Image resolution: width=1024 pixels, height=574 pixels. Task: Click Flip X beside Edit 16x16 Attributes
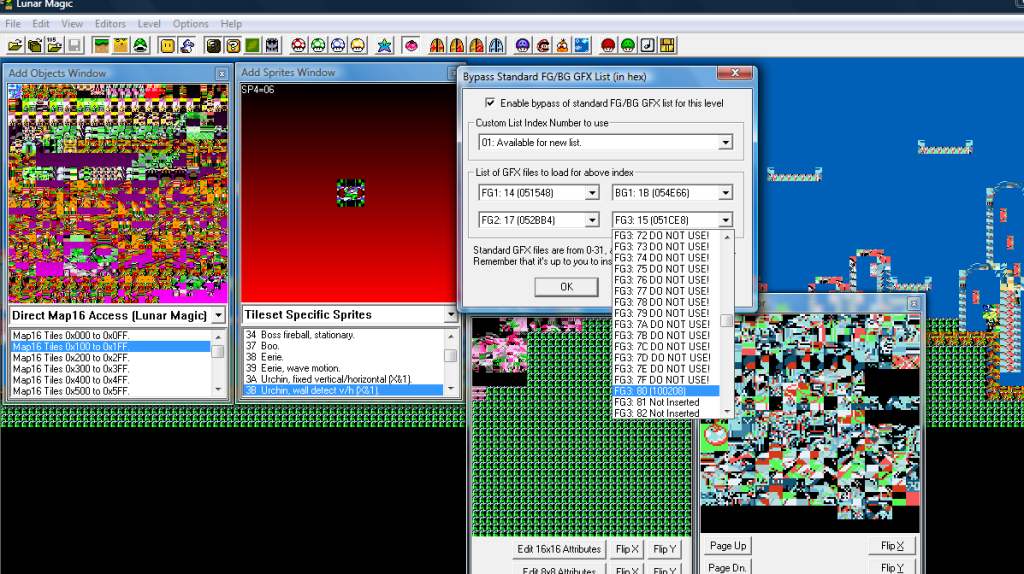click(x=627, y=549)
